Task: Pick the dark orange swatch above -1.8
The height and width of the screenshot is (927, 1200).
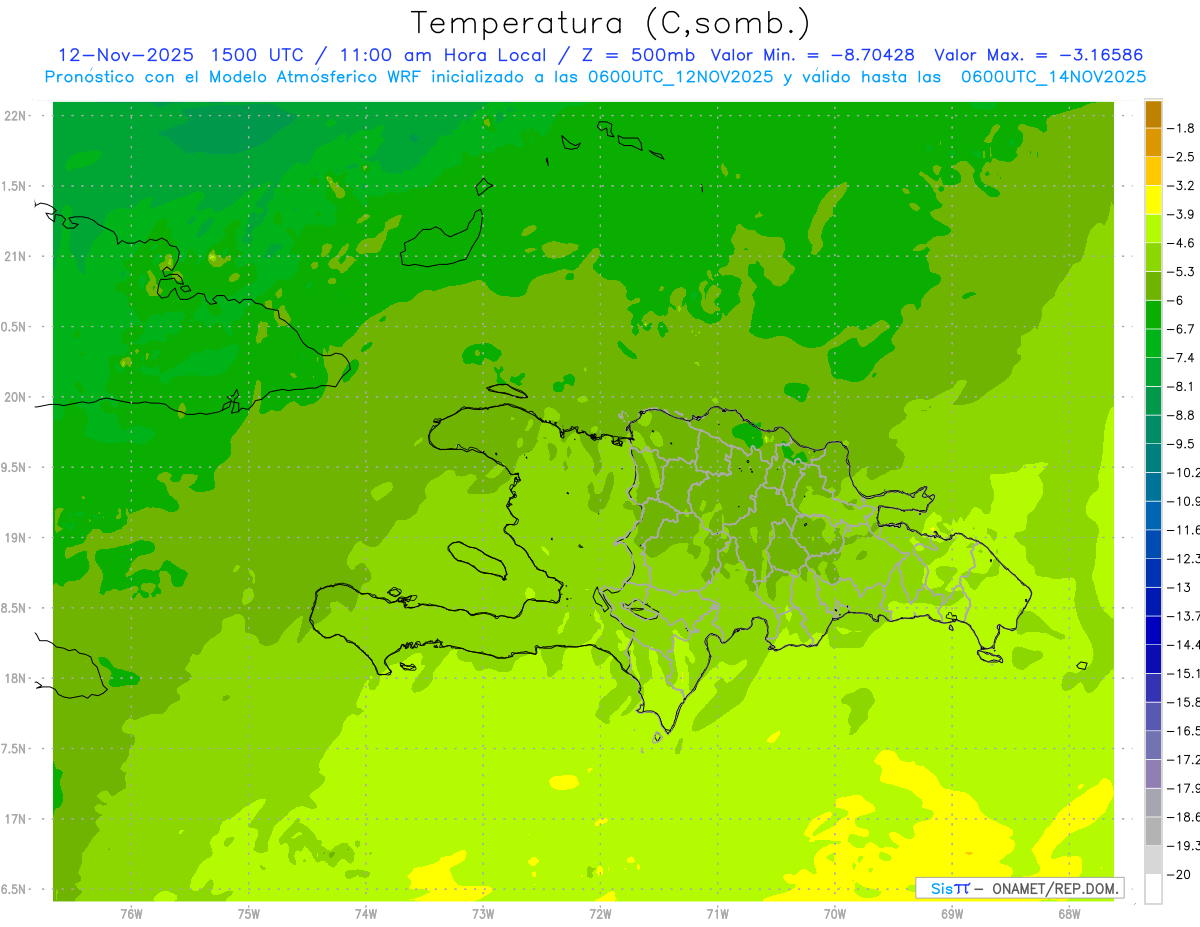Action: pos(1153,114)
